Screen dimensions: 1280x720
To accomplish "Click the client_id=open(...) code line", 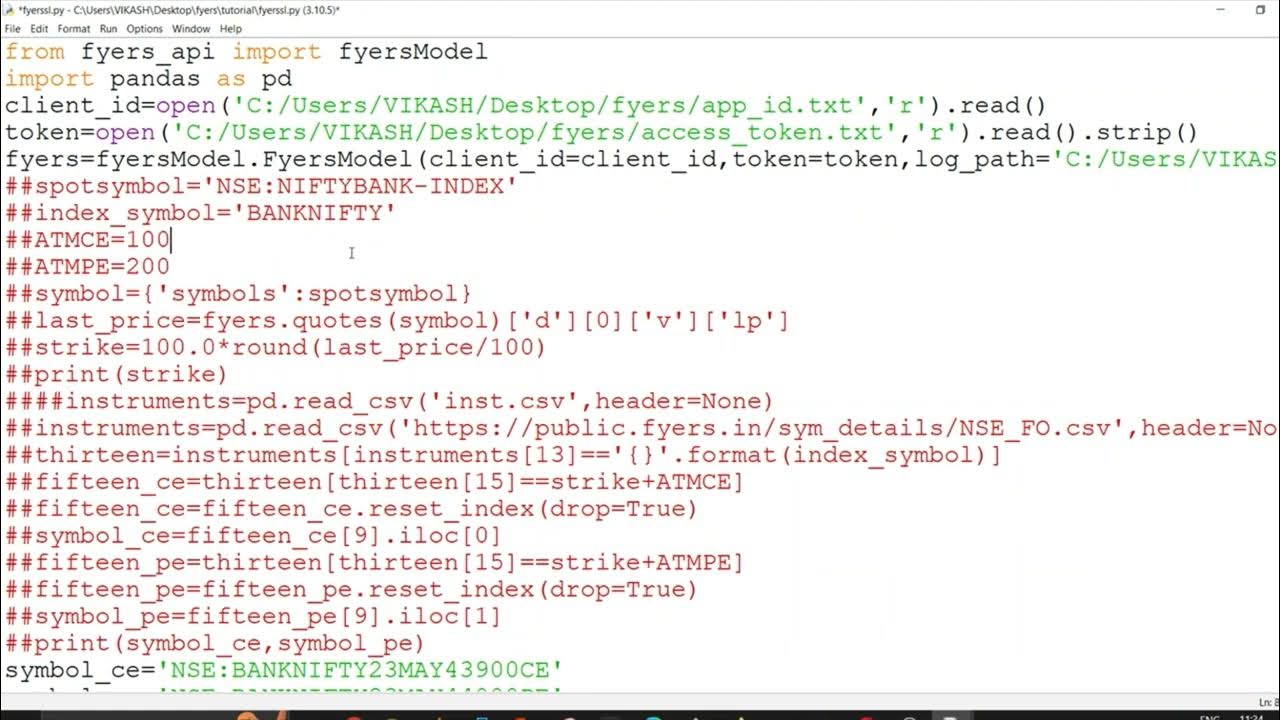I will 526,106.
